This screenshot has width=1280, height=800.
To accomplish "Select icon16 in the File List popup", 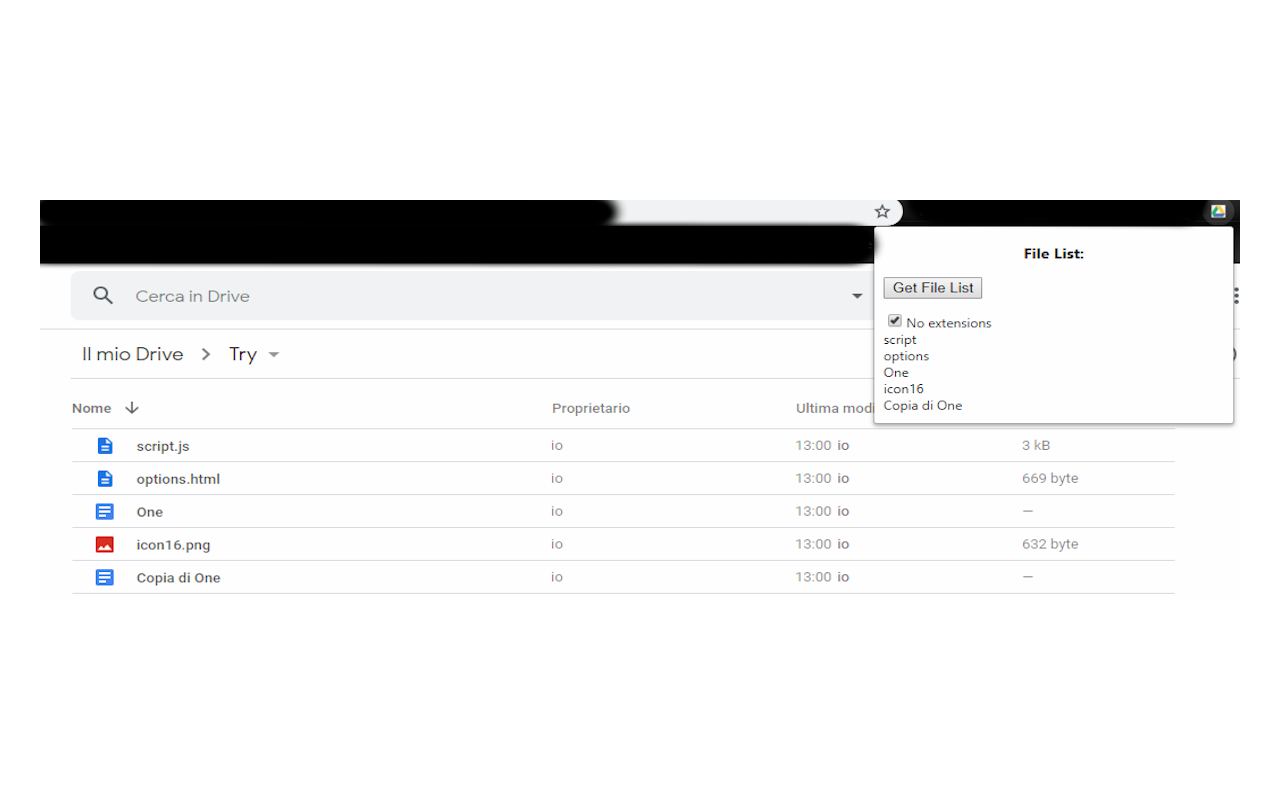I will coord(903,388).
